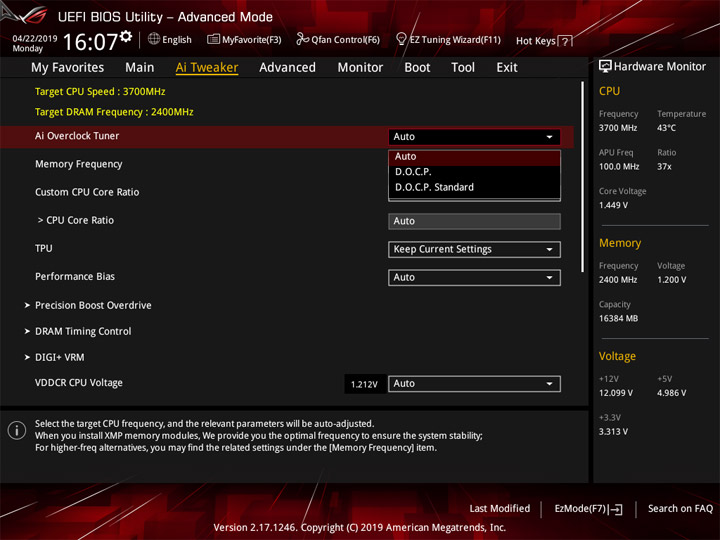This screenshot has height=540, width=720.
Task: Click the CPU Ratio 37x value
Action: 664,167
